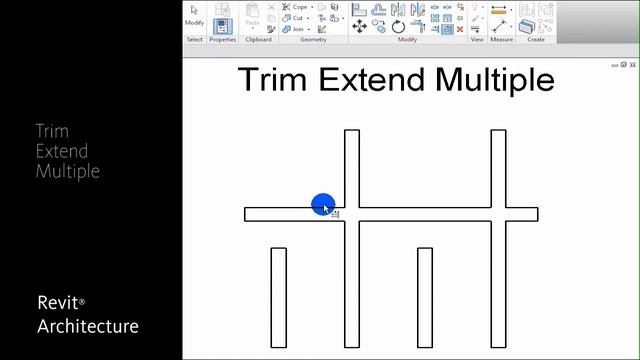Click the Measure panel label
640x360 pixels.
(x=502, y=40)
